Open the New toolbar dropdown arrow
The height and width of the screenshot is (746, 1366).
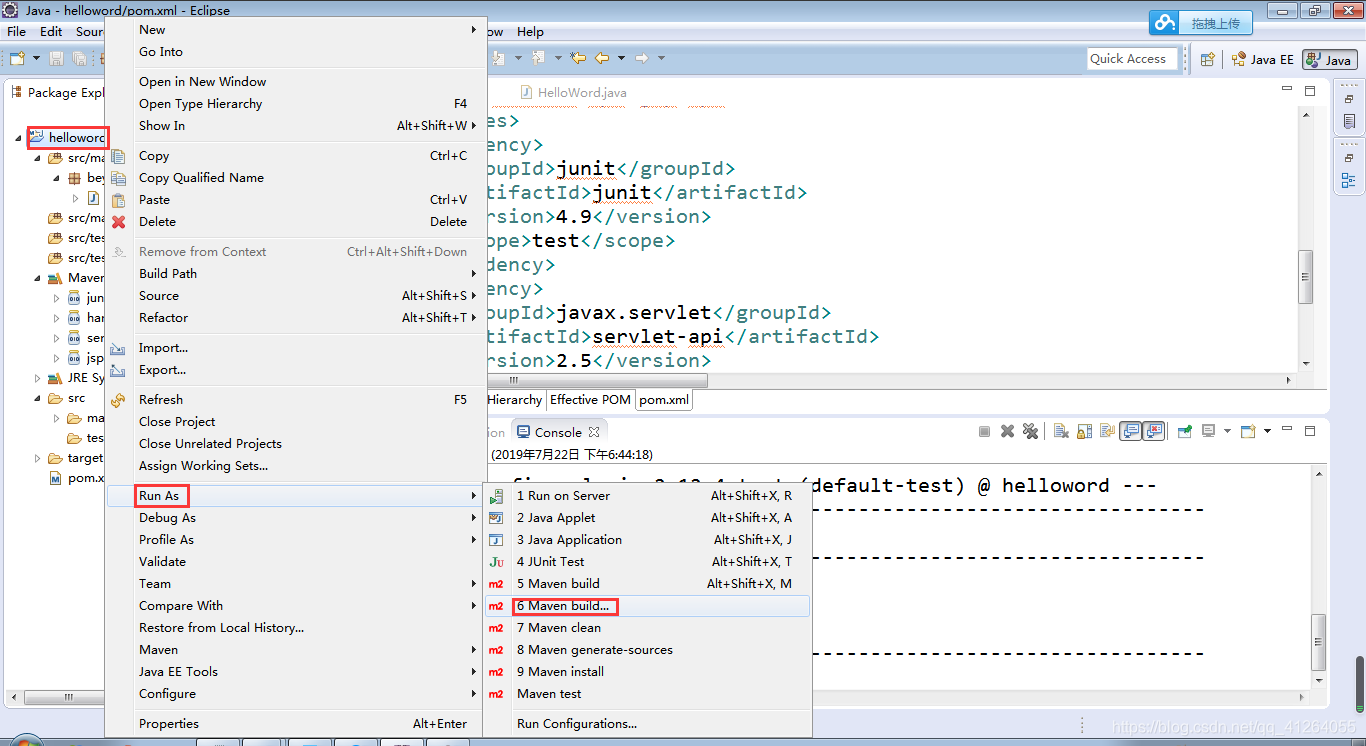[x=36, y=59]
